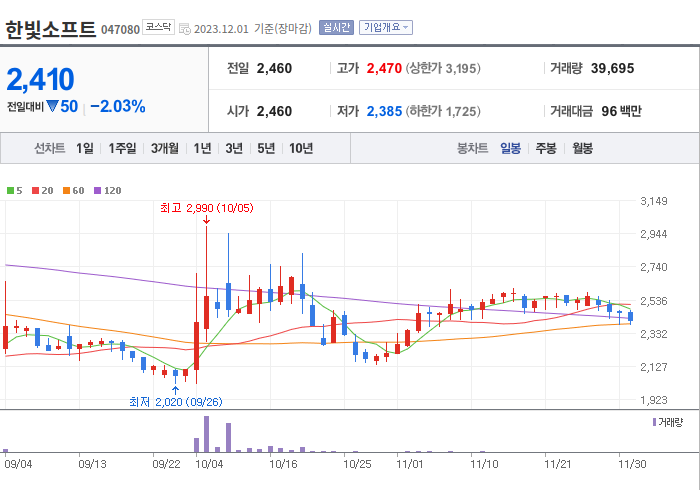Click the 코스닥 market badge
The width and height of the screenshot is (700, 490).
[158, 27]
